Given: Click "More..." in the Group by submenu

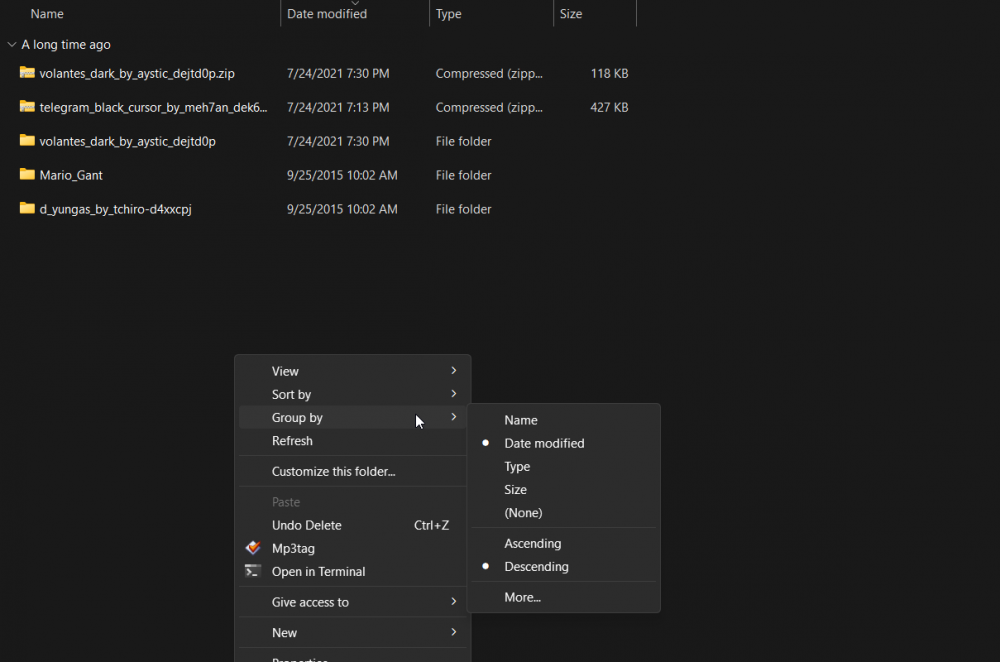Looking at the screenshot, I should click(522, 597).
